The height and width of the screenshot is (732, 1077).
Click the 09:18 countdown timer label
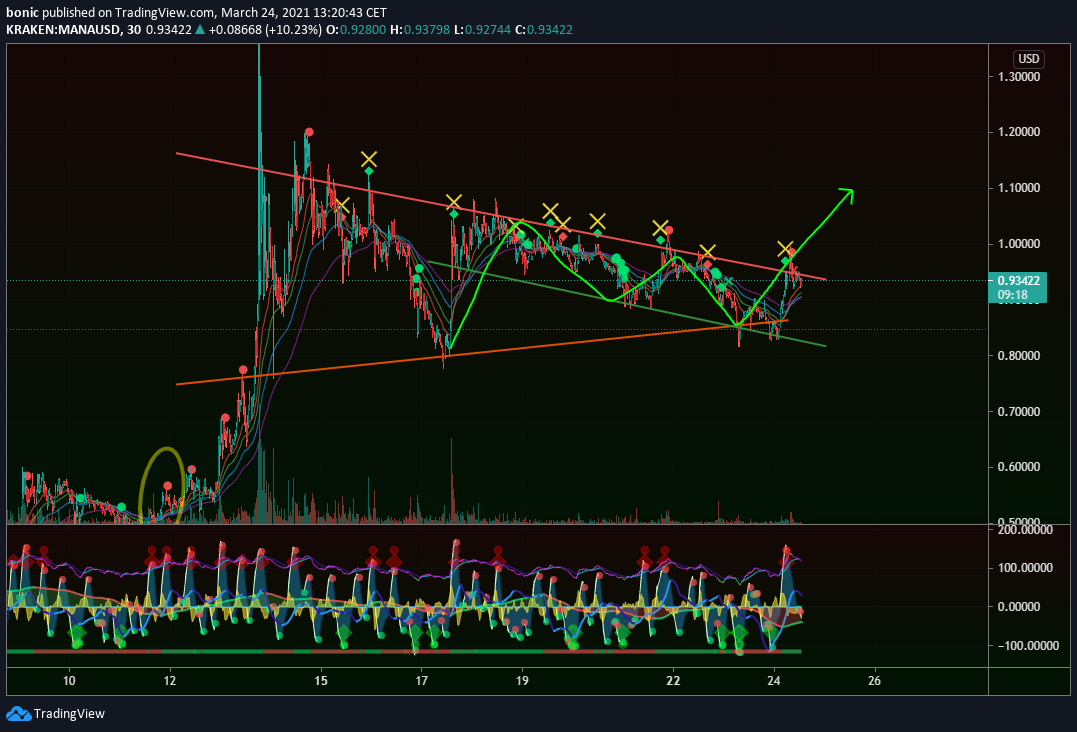pyautogui.click(x=1012, y=295)
